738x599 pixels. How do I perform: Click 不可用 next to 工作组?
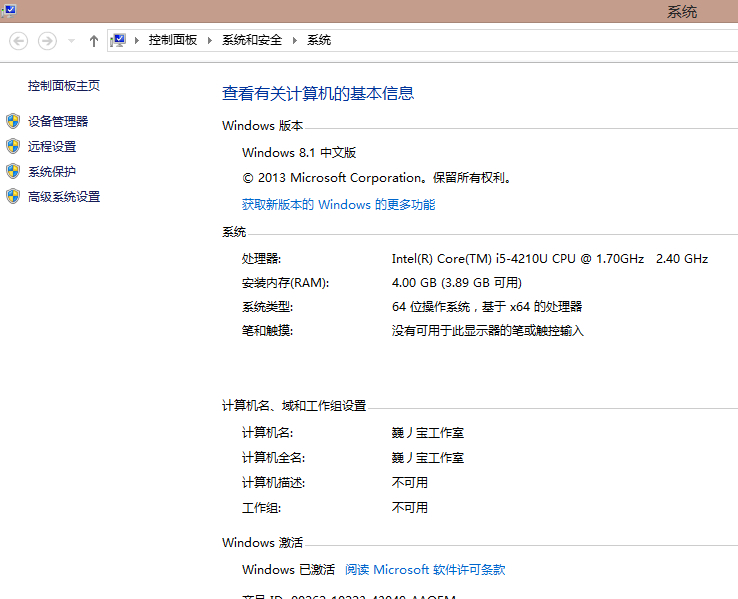(409, 508)
